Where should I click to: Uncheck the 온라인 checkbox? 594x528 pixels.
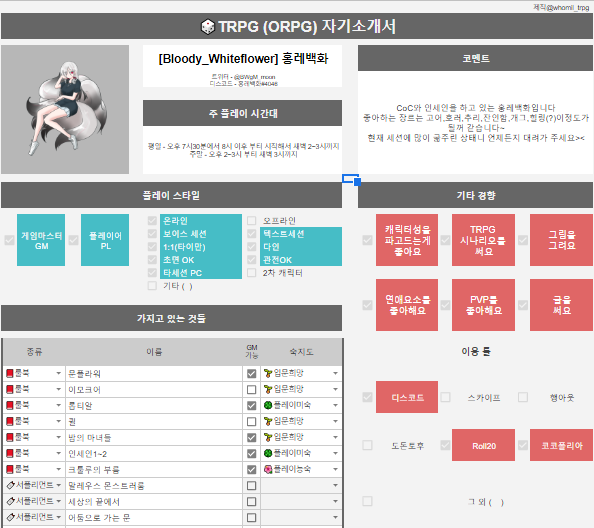coord(152,220)
